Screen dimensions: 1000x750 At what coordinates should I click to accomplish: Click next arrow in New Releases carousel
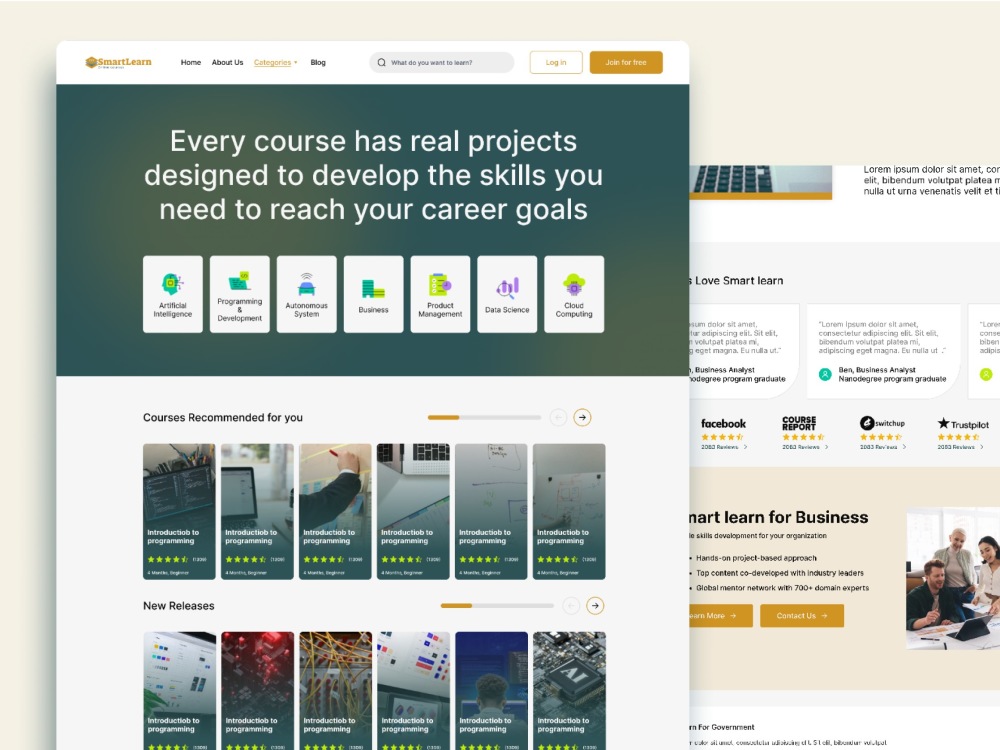(x=595, y=605)
